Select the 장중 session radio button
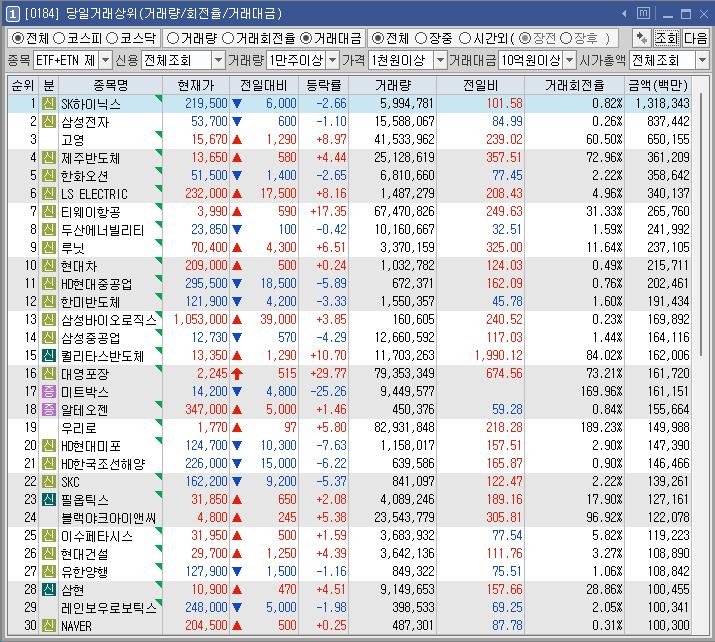This screenshot has width=715, height=642. pos(421,38)
